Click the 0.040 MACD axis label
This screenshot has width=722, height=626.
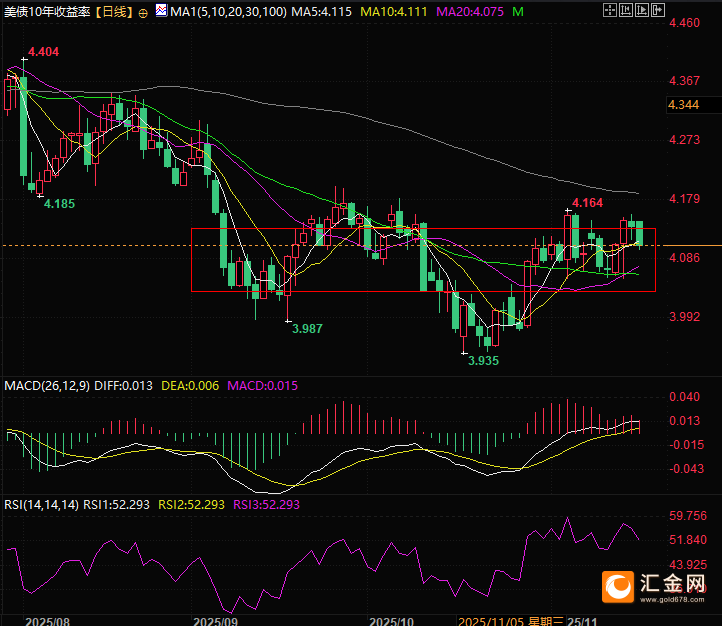click(684, 397)
